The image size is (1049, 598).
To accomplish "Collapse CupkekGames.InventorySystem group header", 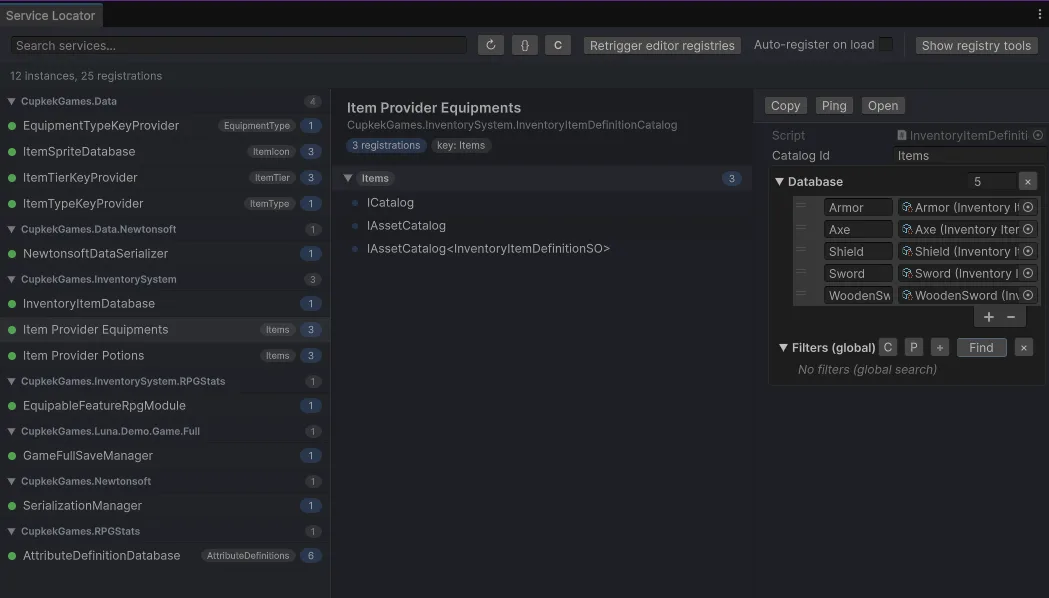I will pyautogui.click(x=11, y=279).
